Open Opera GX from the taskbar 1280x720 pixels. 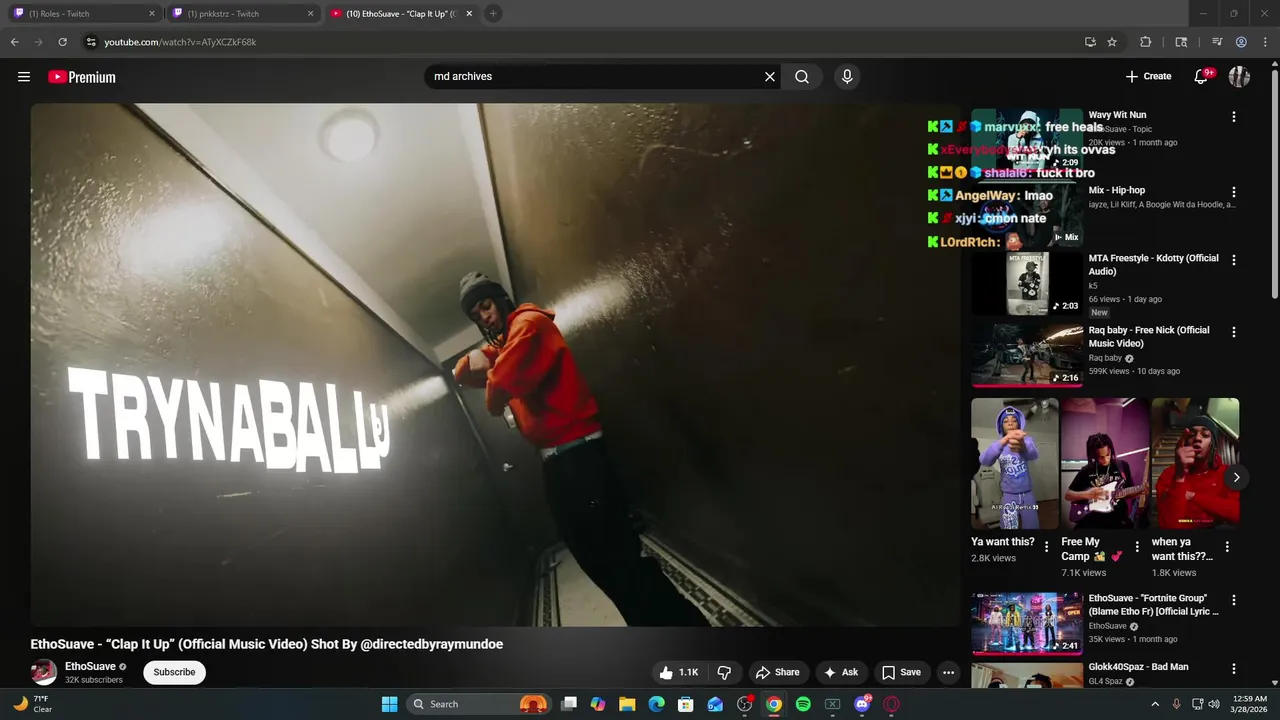pos(891,704)
